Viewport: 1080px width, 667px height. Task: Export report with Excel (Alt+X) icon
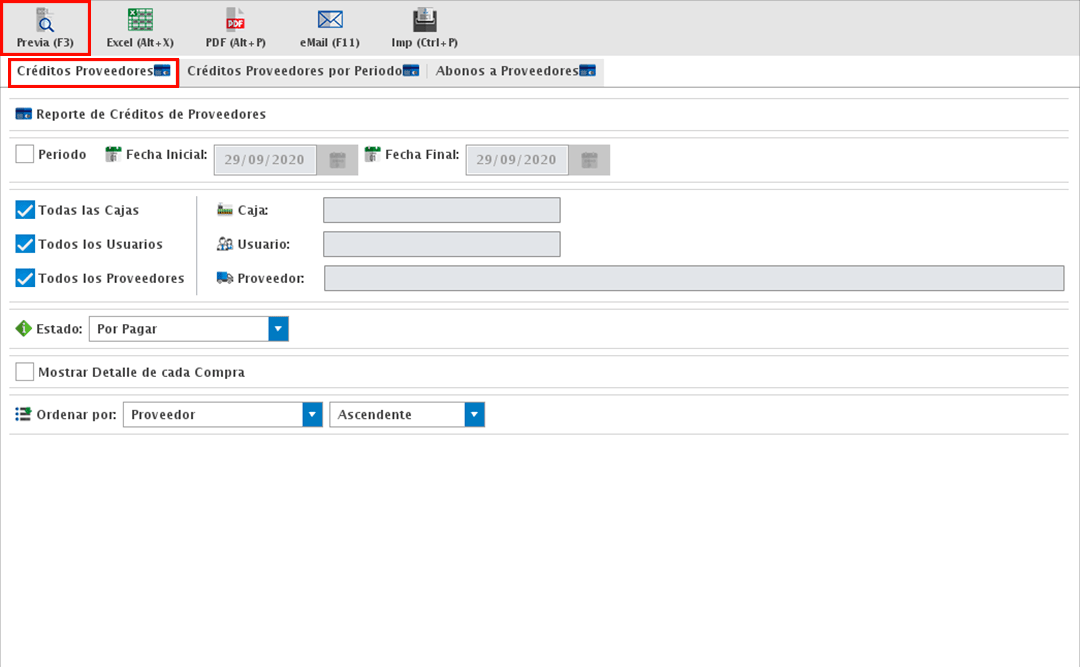pyautogui.click(x=140, y=21)
